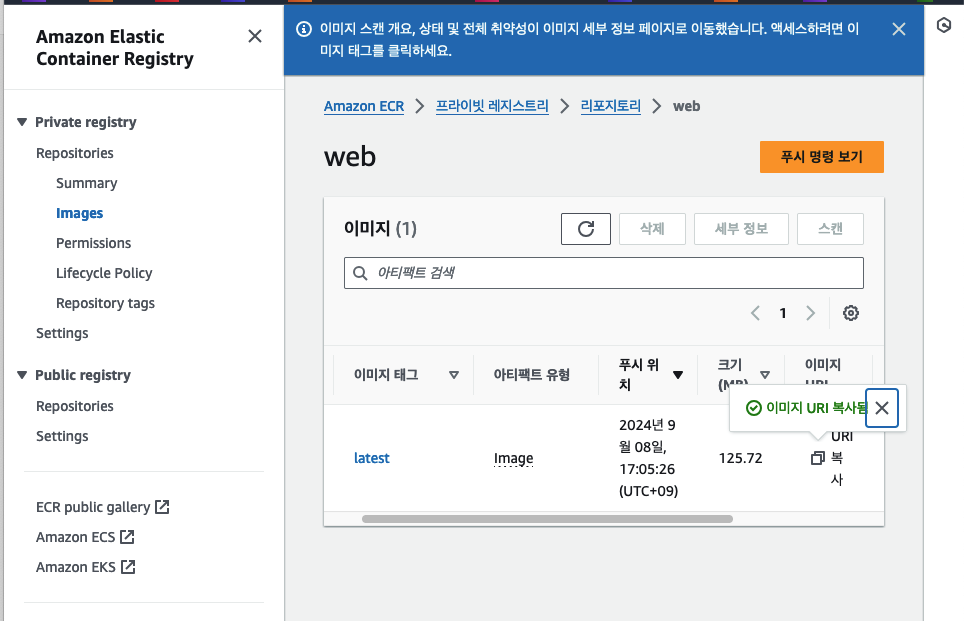
Task: Open Private registry Repositories
Action: [75, 153]
